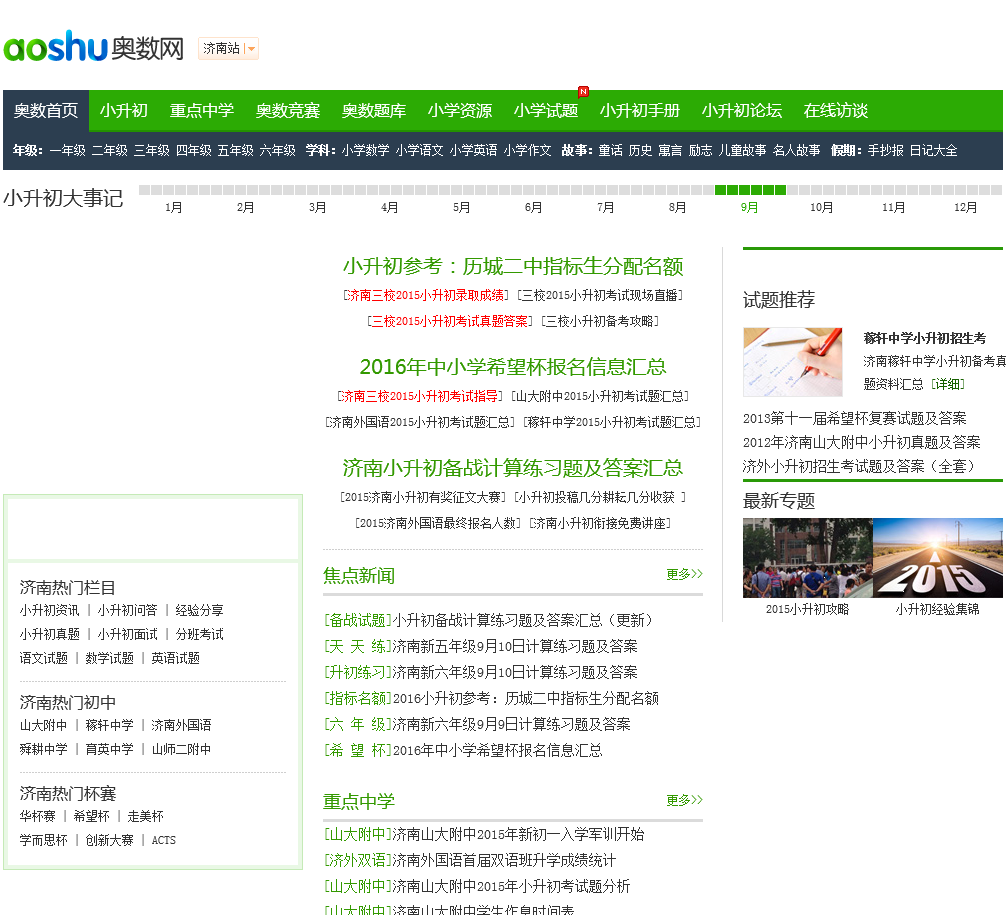Open headline 济南小升初备战计算练习题及答案汇总
The width and height of the screenshot is (1006, 915).
(x=513, y=468)
